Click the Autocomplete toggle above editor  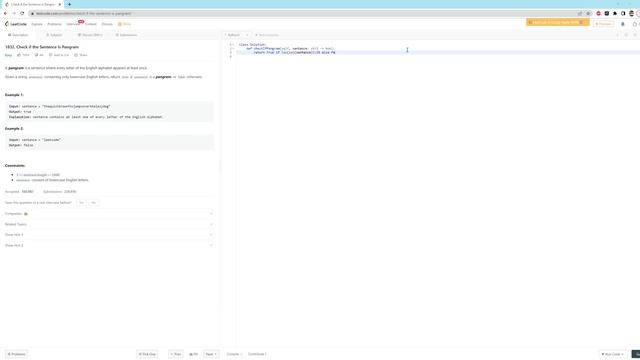click(267, 35)
